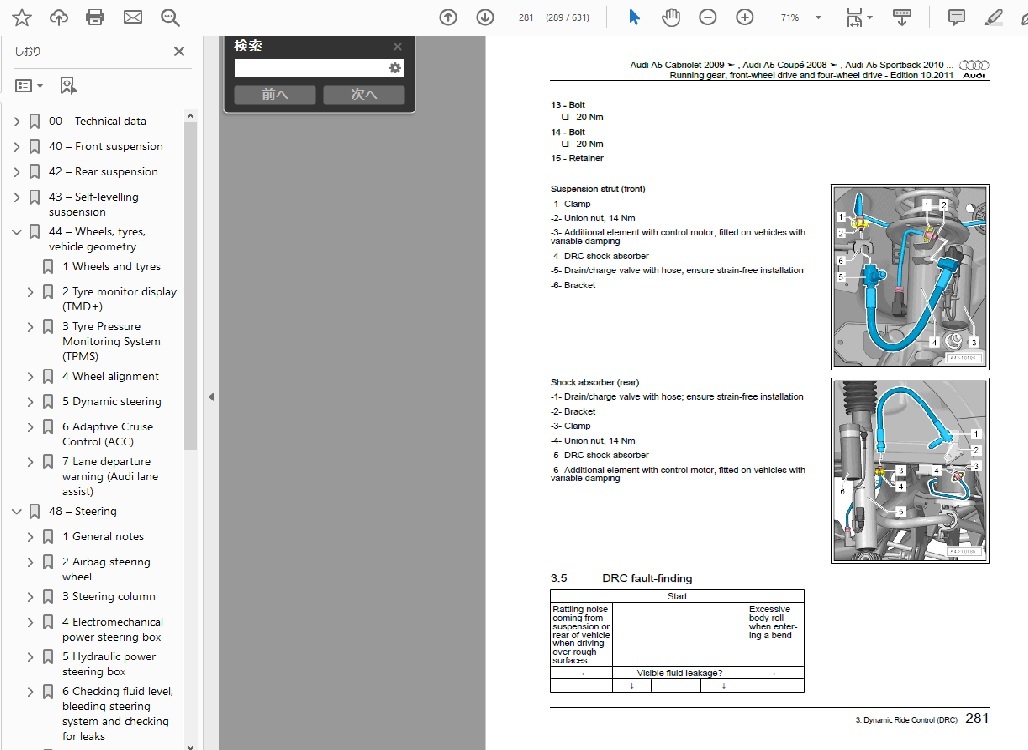Open 6 Adaptive Cruise Control bookmark
The height and width of the screenshot is (750, 1028).
(x=108, y=434)
